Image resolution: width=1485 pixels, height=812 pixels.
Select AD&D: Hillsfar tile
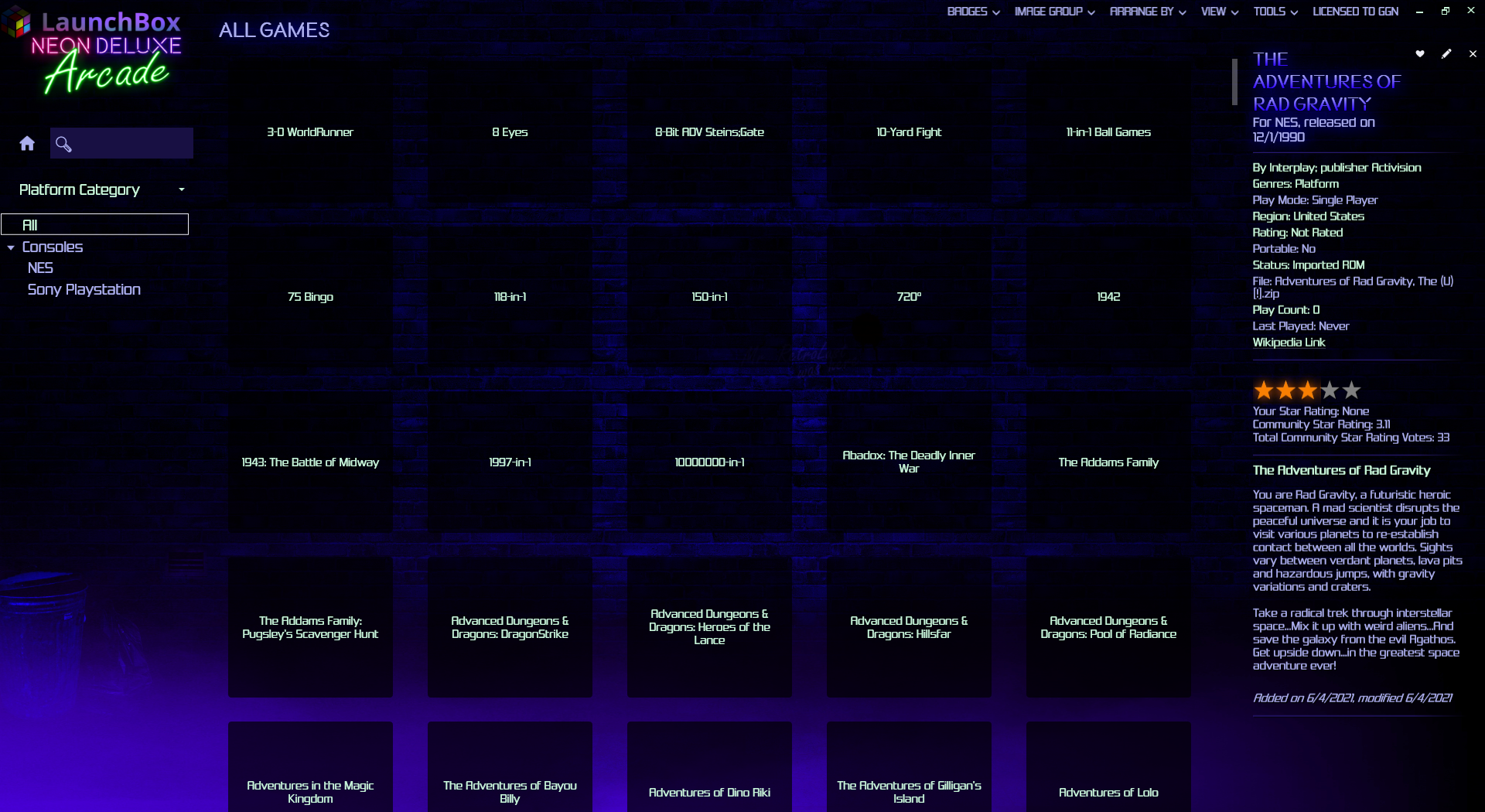909,627
